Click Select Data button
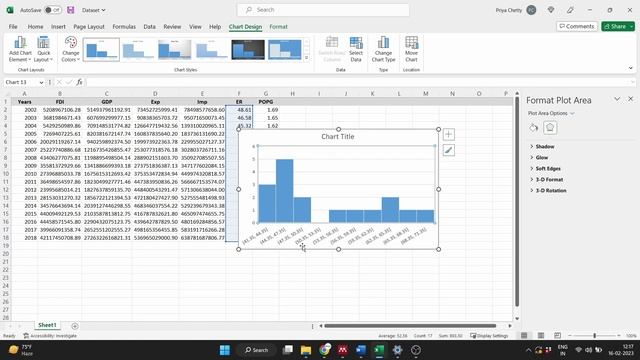 pyautogui.click(x=356, y=49)
